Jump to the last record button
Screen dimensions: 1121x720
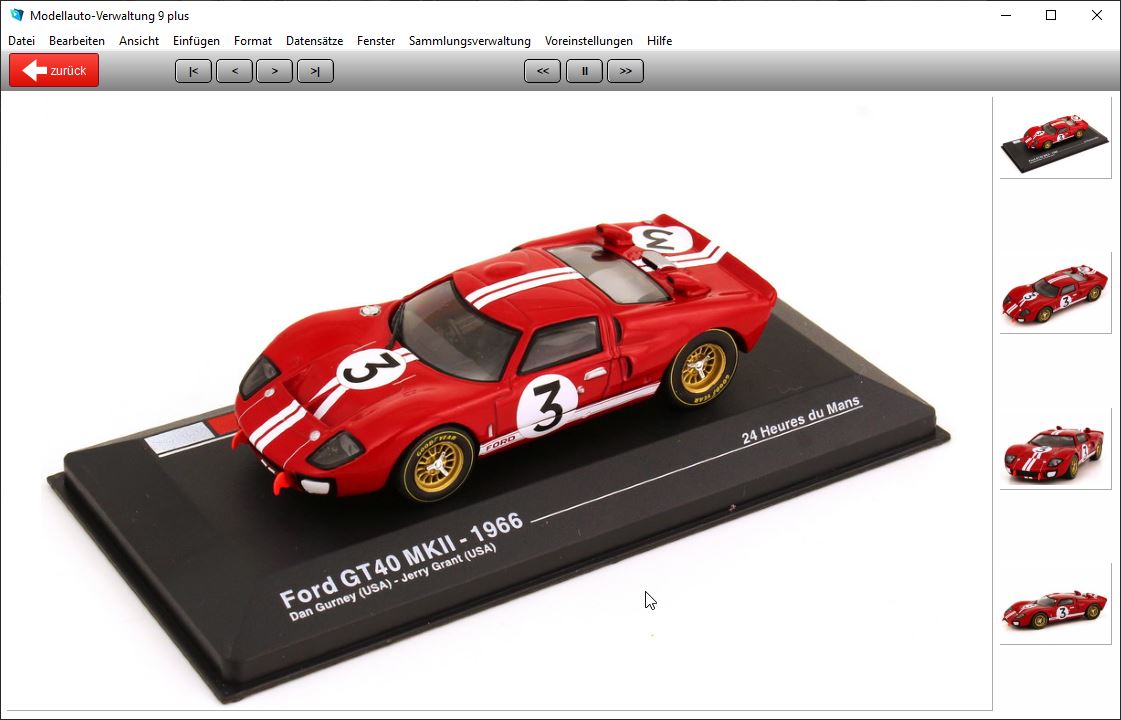[315, 71]
